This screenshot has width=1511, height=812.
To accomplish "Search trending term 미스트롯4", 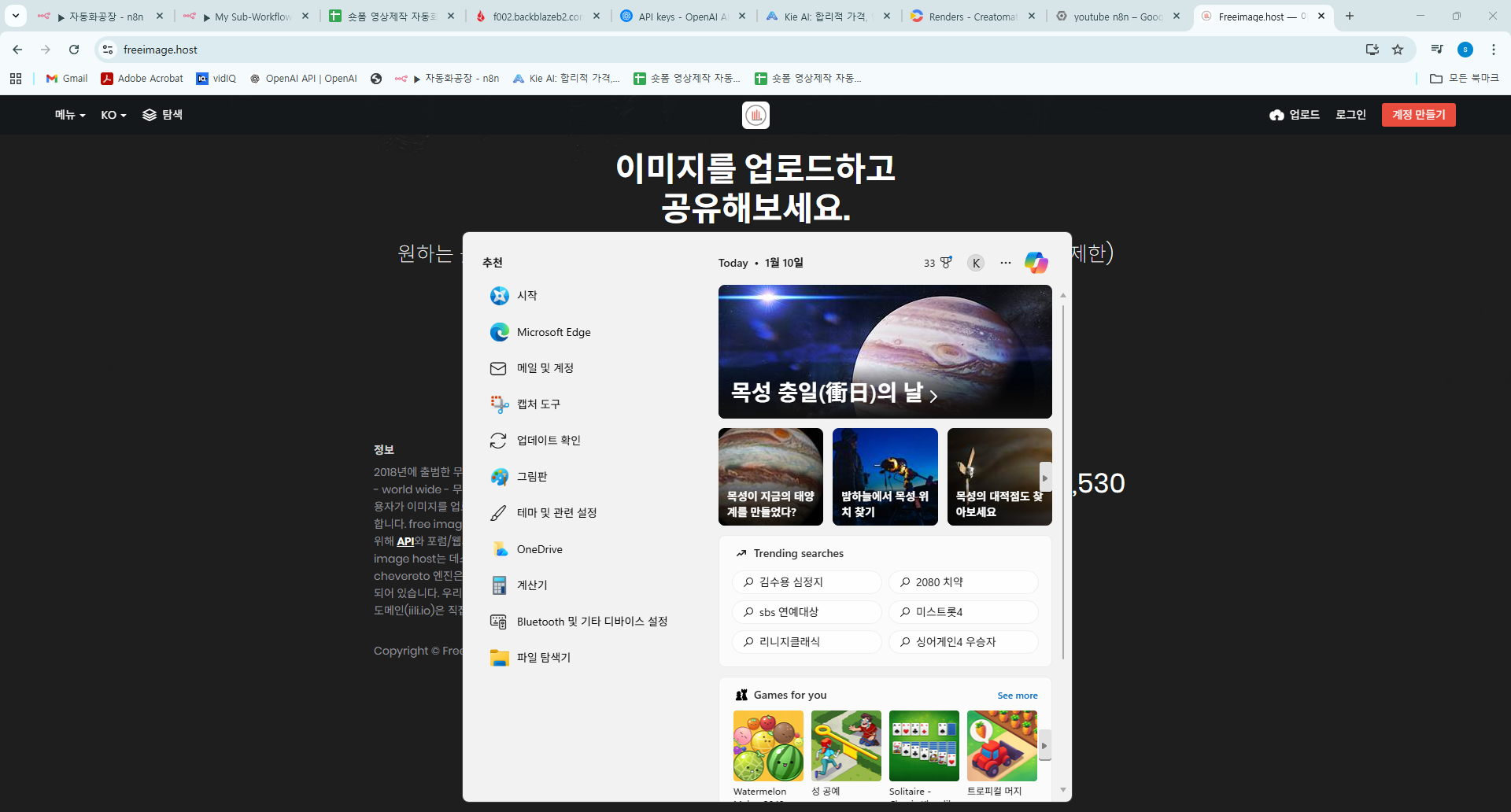I will tap(963, 612).
